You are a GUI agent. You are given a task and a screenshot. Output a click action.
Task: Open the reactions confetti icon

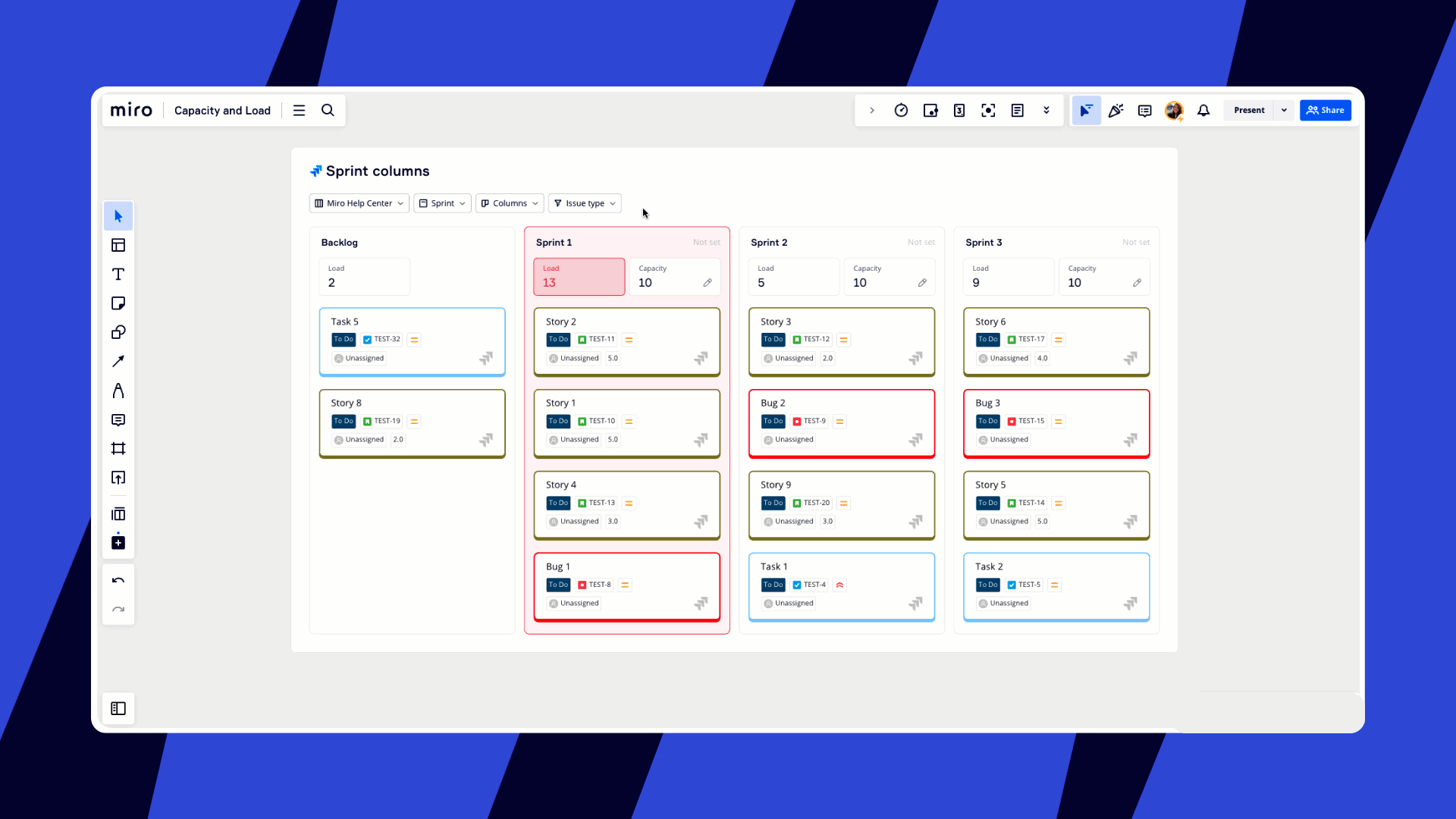[1116, 111]
